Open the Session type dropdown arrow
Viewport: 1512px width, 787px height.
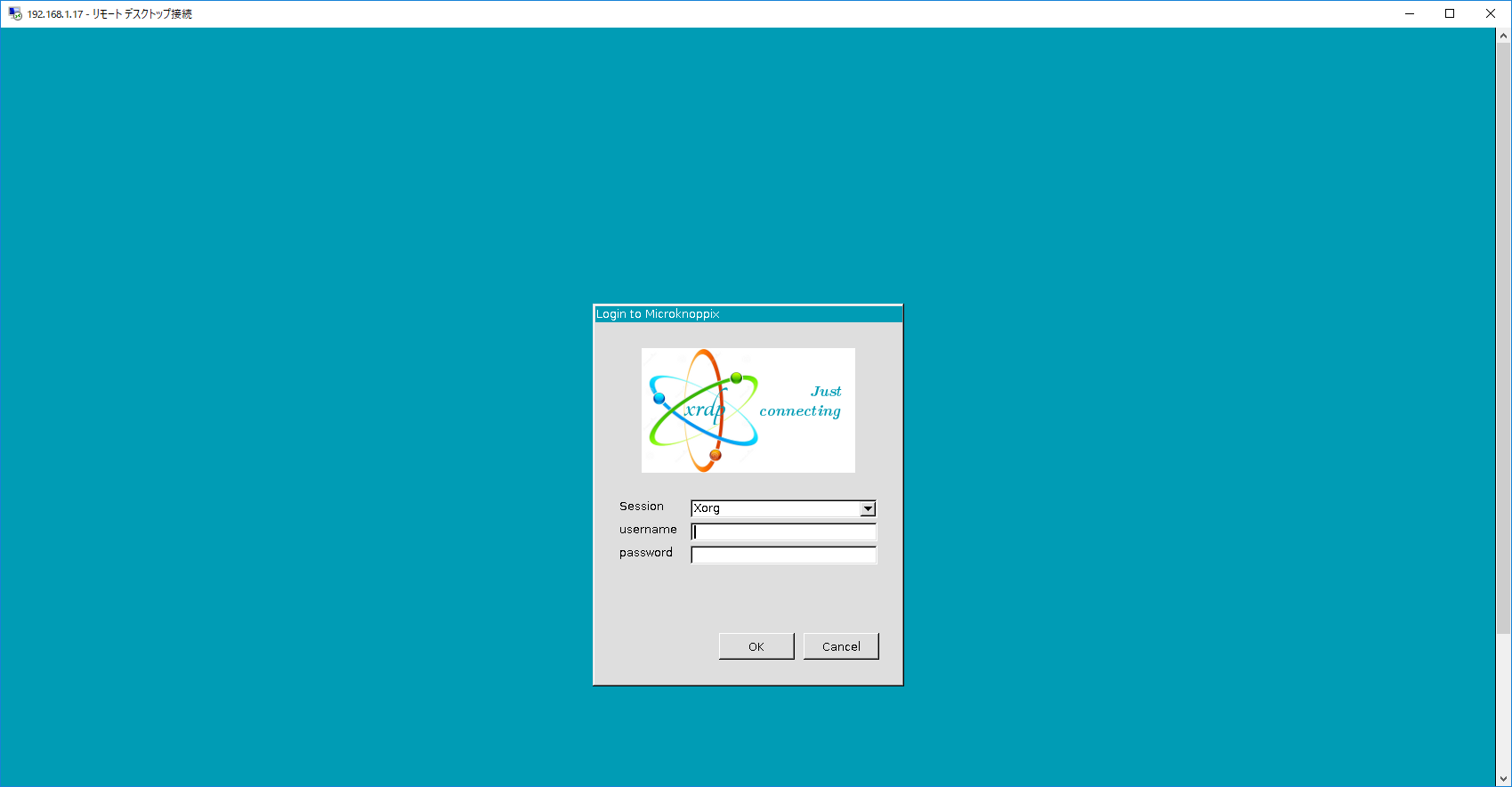coord(868,508)
